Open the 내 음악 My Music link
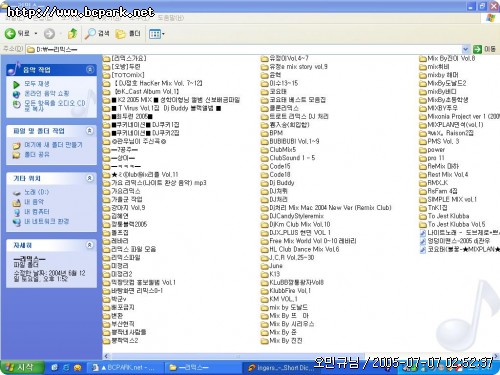The height and width of the screenshot is (375, 500). tap(34, 202)
